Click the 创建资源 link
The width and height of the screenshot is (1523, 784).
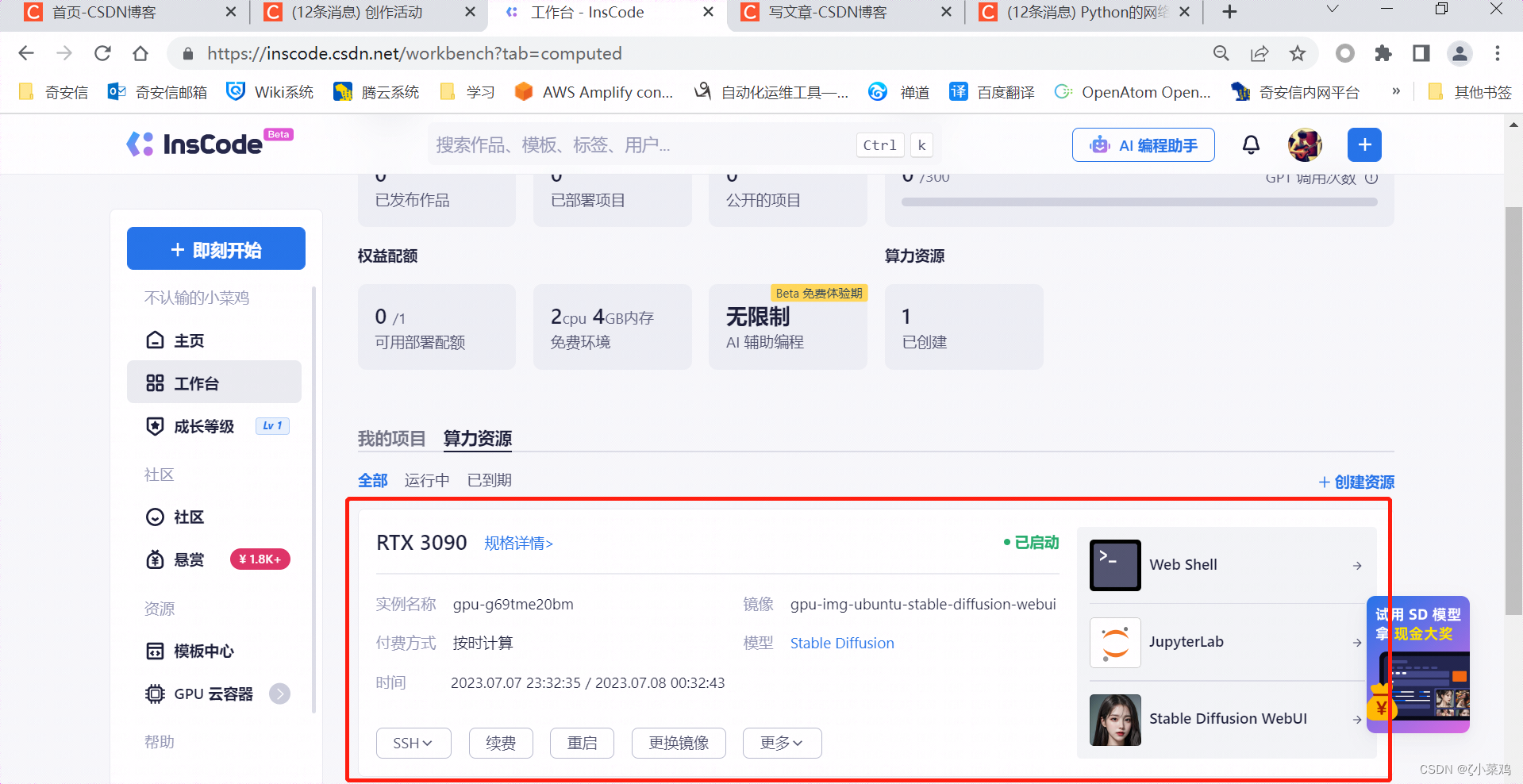coord(1356,482)
